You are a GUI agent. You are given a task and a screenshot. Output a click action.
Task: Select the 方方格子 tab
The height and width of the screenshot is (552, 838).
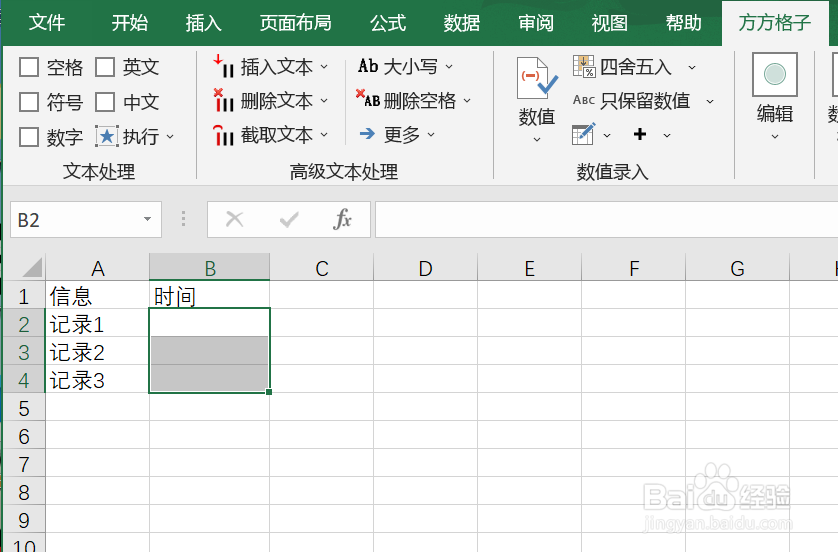click(774, 23)
